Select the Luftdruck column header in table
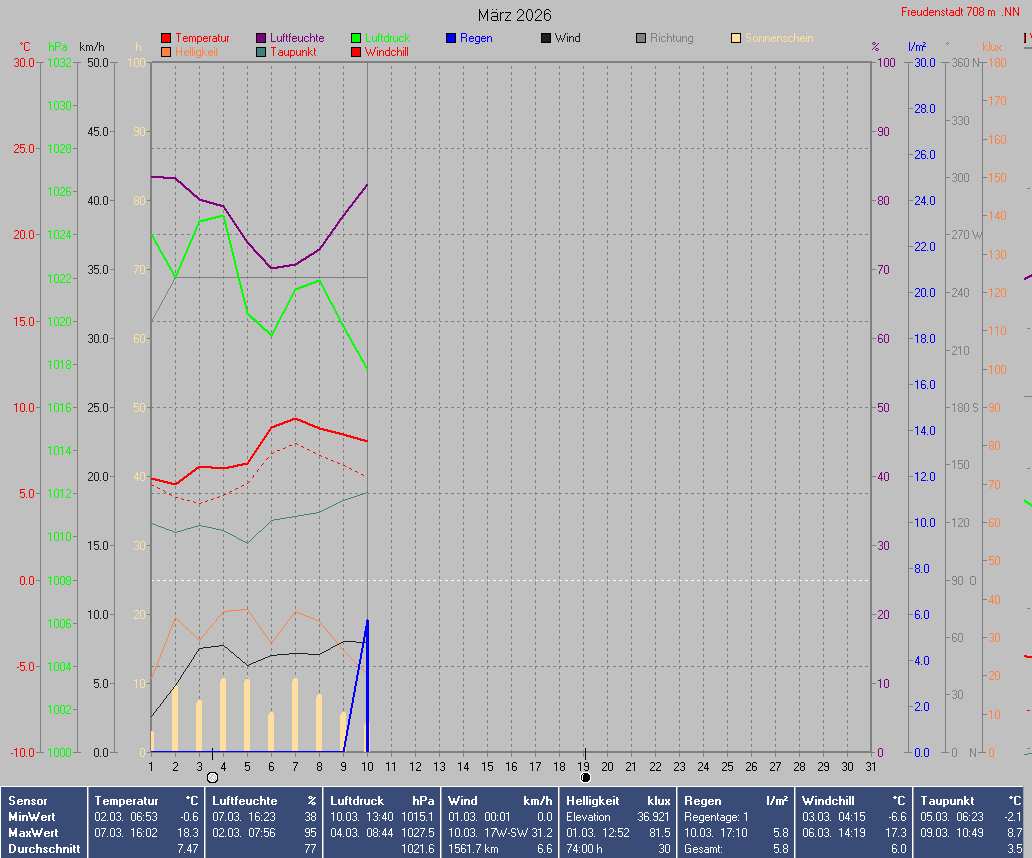 [356, 801]
